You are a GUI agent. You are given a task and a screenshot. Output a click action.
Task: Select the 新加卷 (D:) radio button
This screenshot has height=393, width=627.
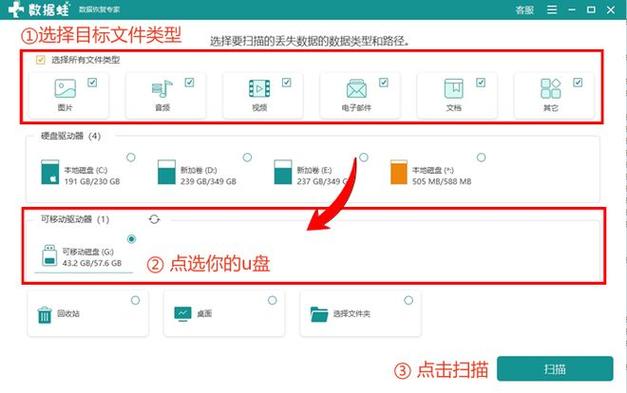[x=248, y=158]
